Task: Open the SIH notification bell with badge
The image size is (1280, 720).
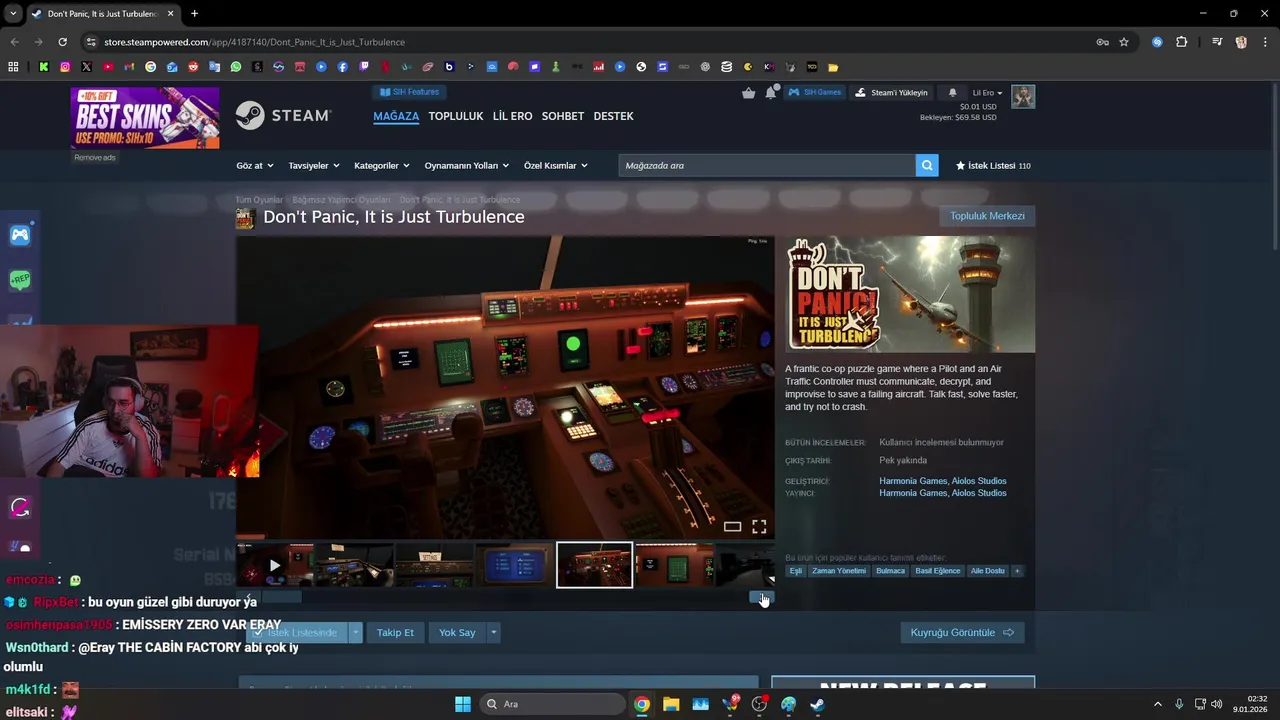Action: pyautogui.click(x=771, y=92)
